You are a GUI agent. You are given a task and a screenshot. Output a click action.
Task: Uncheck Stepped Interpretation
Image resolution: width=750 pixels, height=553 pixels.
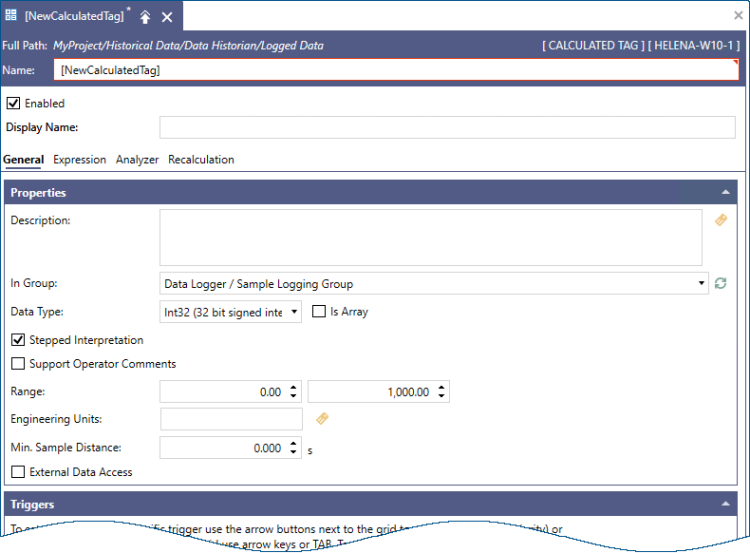point(18,340)
